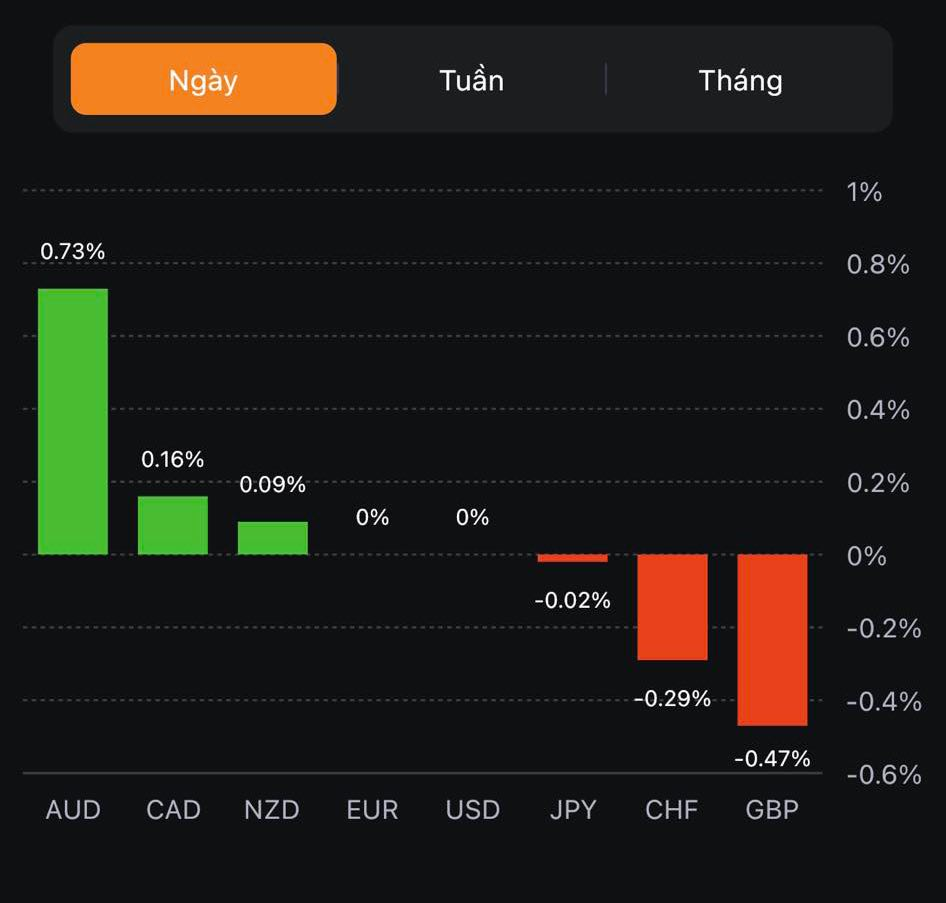Viewport: 946px width, 903px height.
Task: Click the NZD axis label
Action: pyautogui.click(x=272, y=810)
